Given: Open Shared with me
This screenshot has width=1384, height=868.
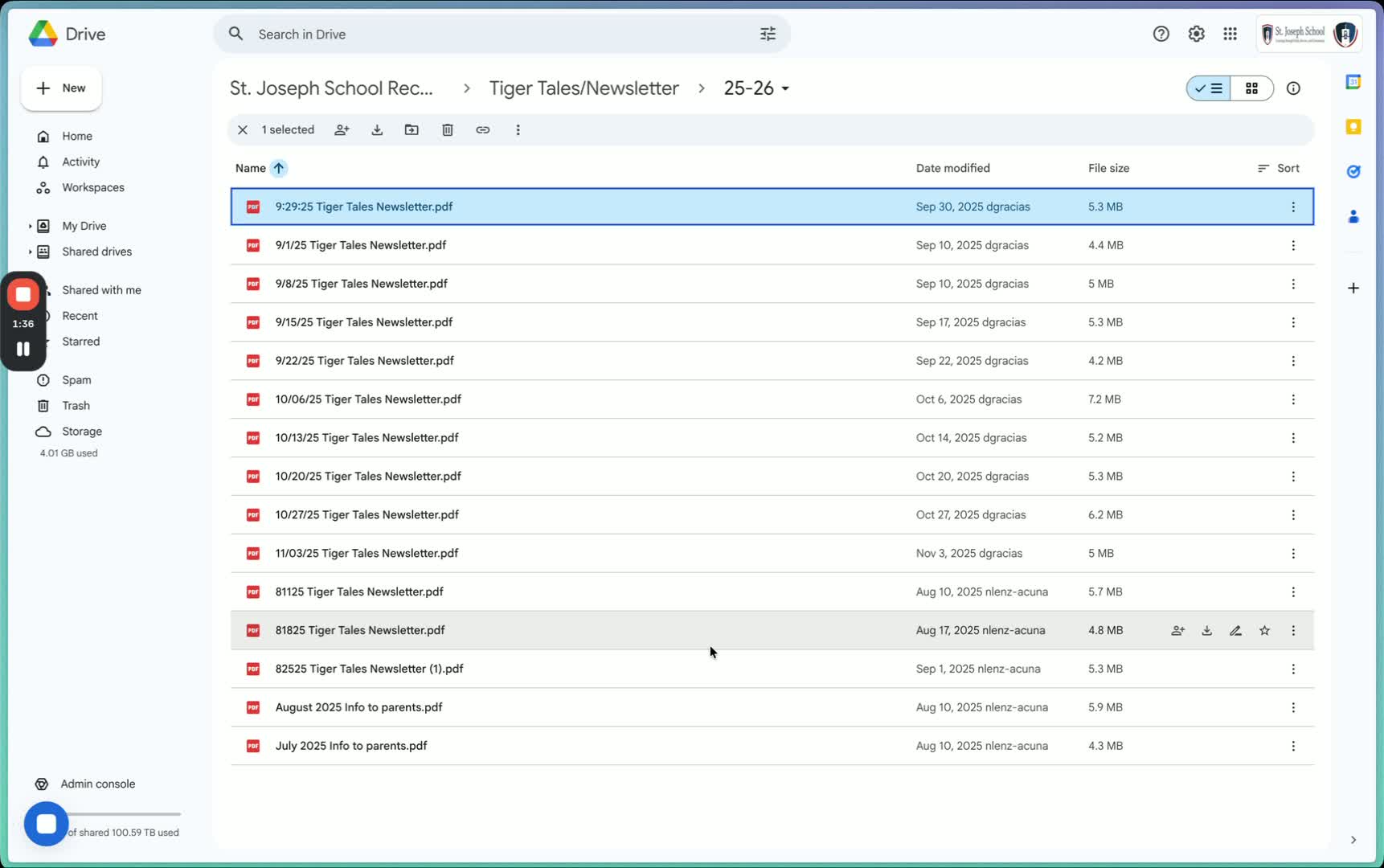Looking at the screenshot, I should pos(101,290).
